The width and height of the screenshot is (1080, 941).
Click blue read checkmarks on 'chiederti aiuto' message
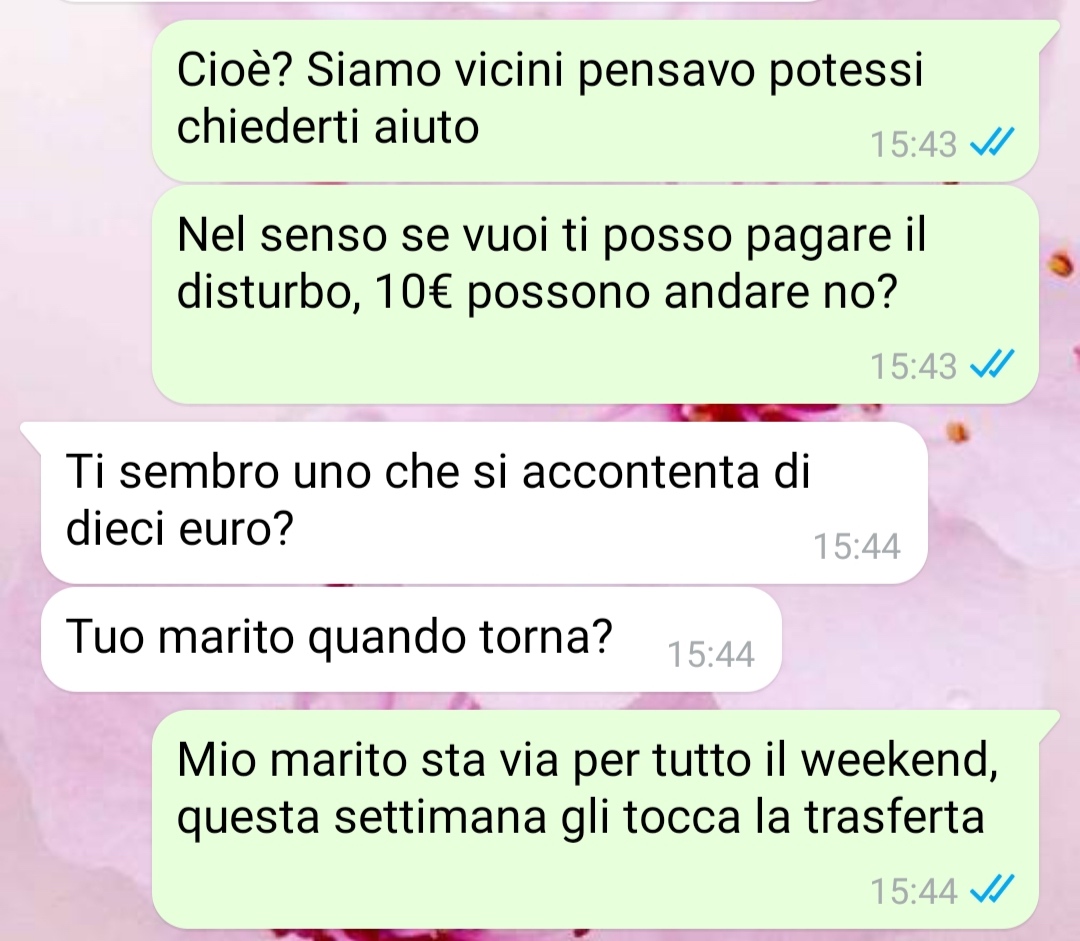pos(992,143)
